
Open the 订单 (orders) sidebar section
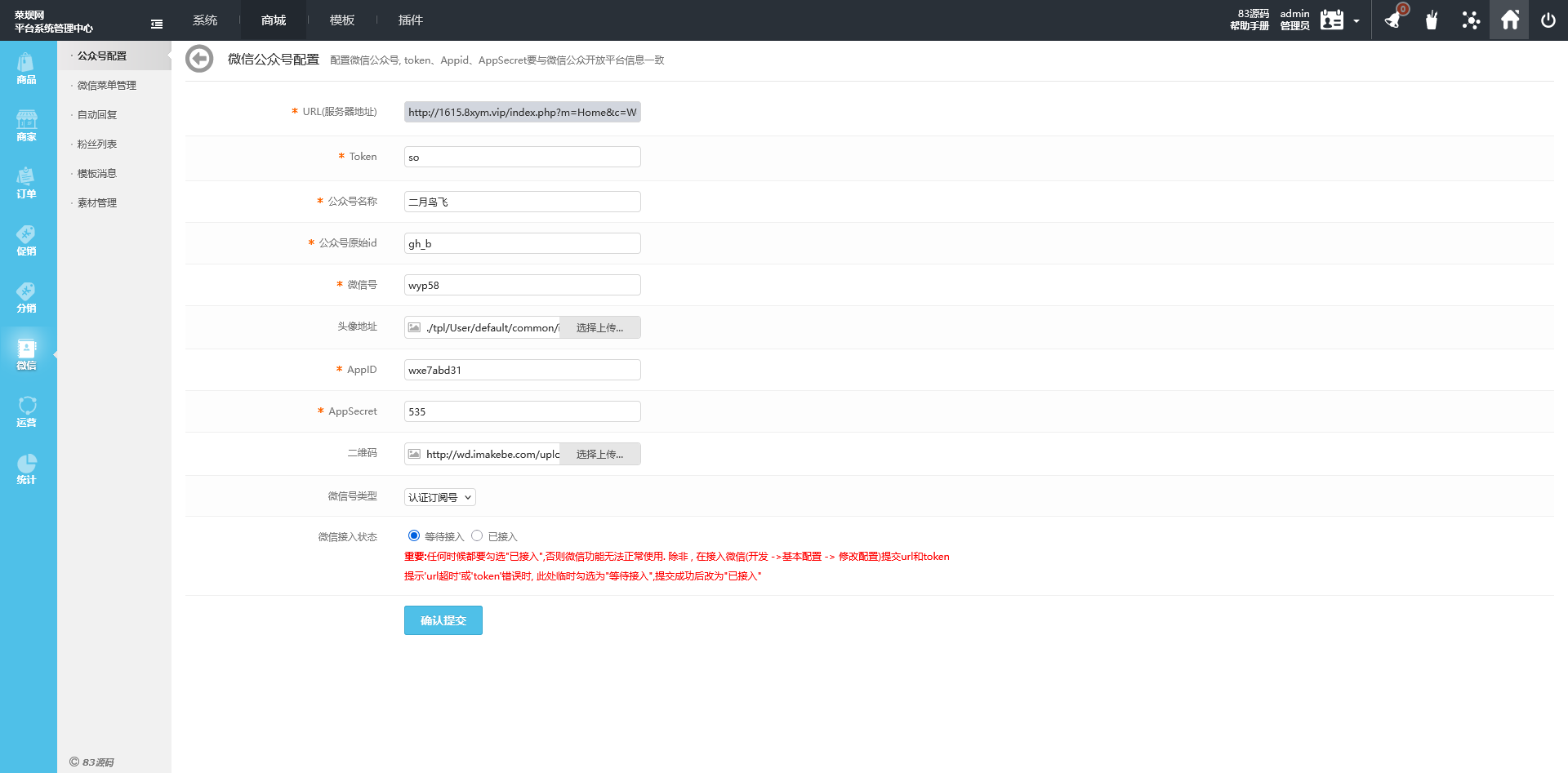click(x=26, y=183)
